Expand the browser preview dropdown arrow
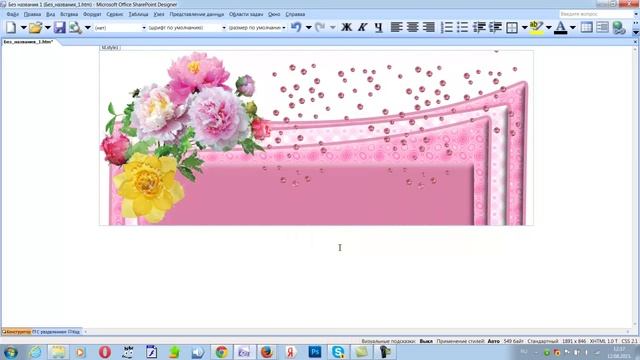The height and width of the screenshot is (360, 640). pyautogui.click(x=87, y=28)
